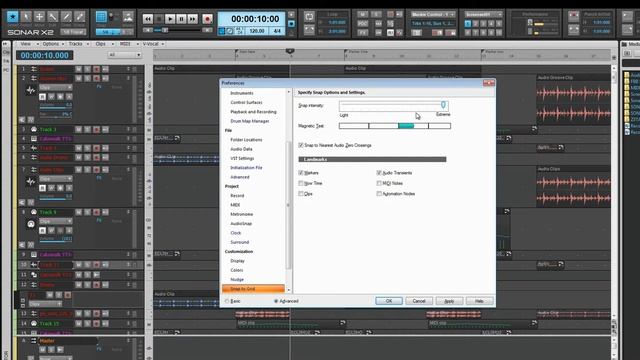Click the 4/4 time signature field
Image resolution: width=640 pixels, height=360 pixels.
coord(277,31)
